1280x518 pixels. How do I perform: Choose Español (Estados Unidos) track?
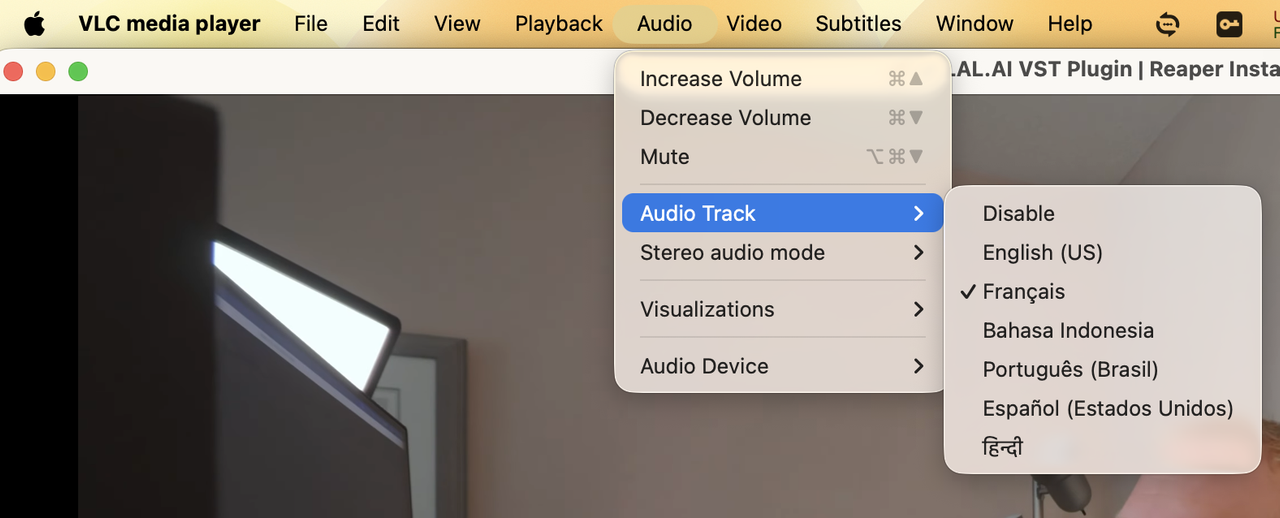point(1102,408)
